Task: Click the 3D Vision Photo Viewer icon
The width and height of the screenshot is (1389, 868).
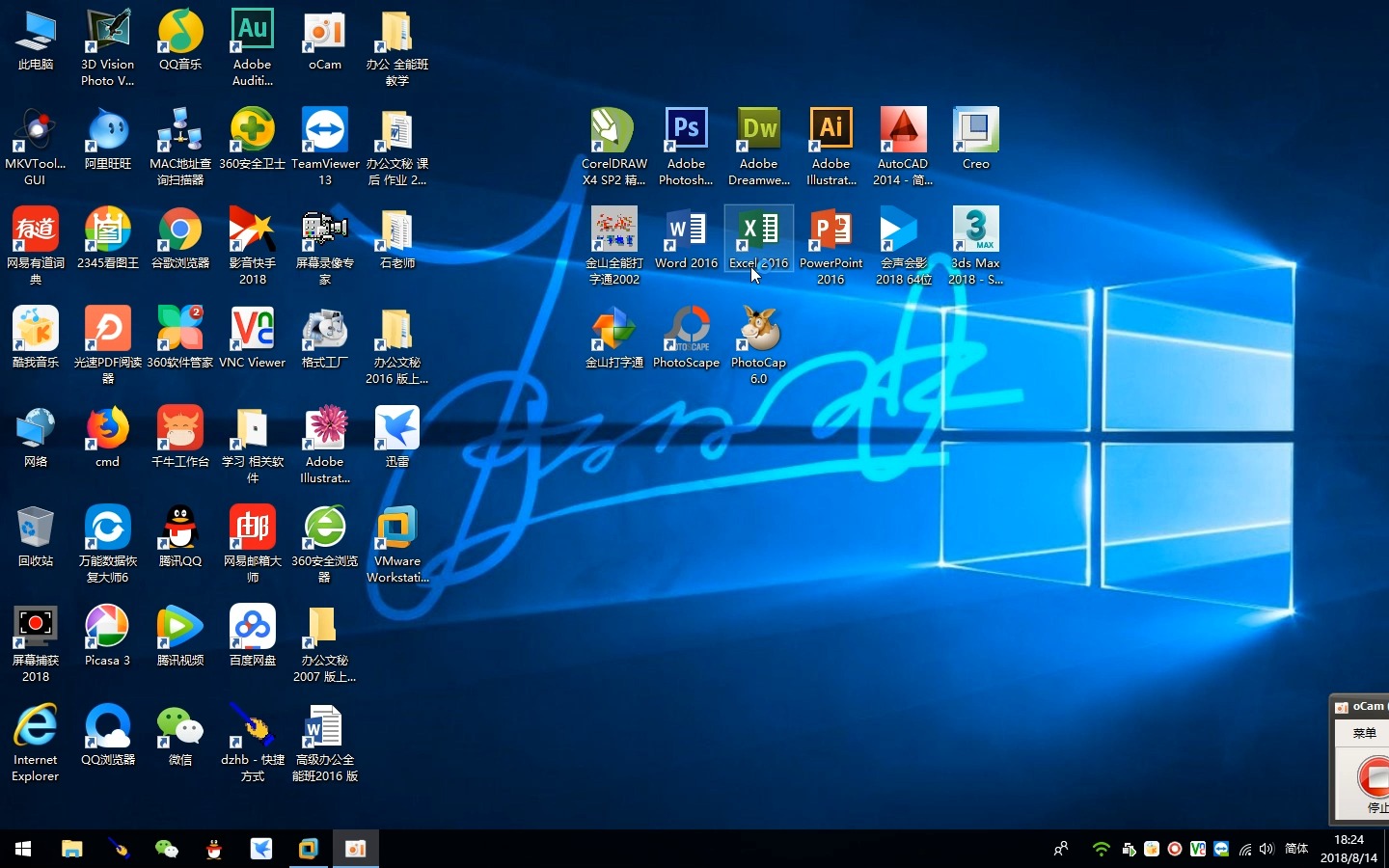Action: tap(107, 47)
